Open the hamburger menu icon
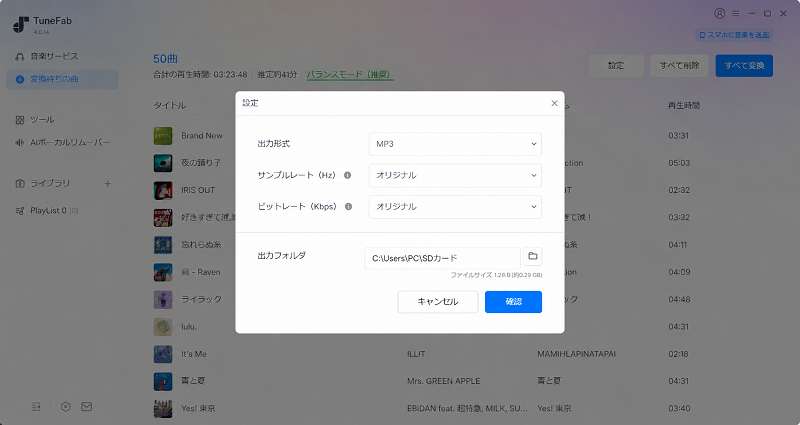Screen dimensions: 800x425 736,13
